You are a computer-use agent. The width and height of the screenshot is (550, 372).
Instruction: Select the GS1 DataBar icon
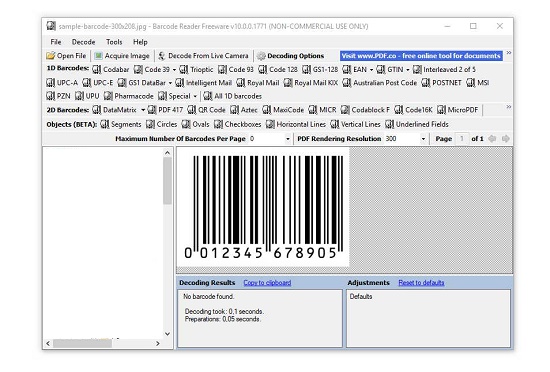coord(122,83)
